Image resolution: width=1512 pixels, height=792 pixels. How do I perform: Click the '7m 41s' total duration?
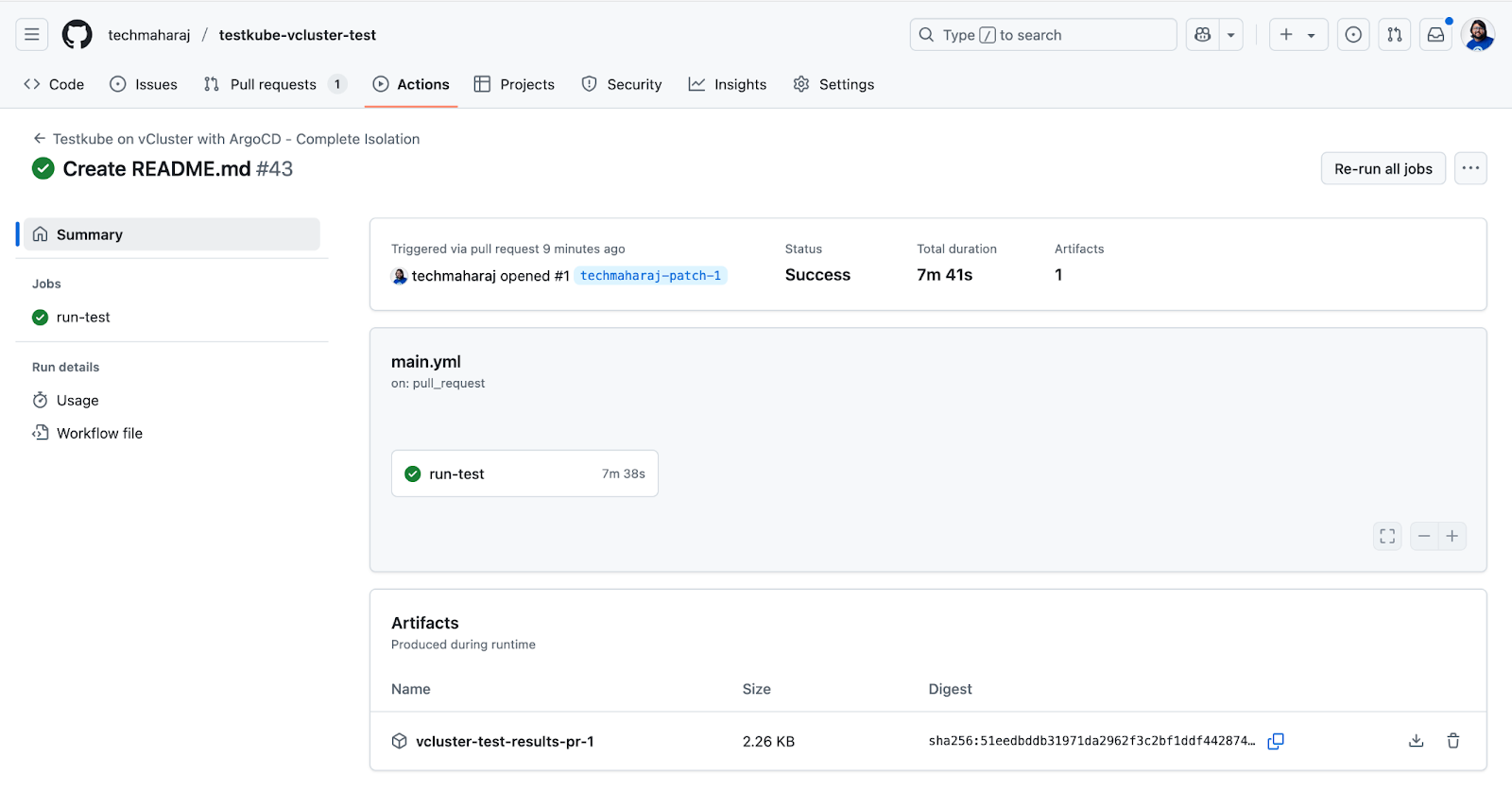pos(944,275)
